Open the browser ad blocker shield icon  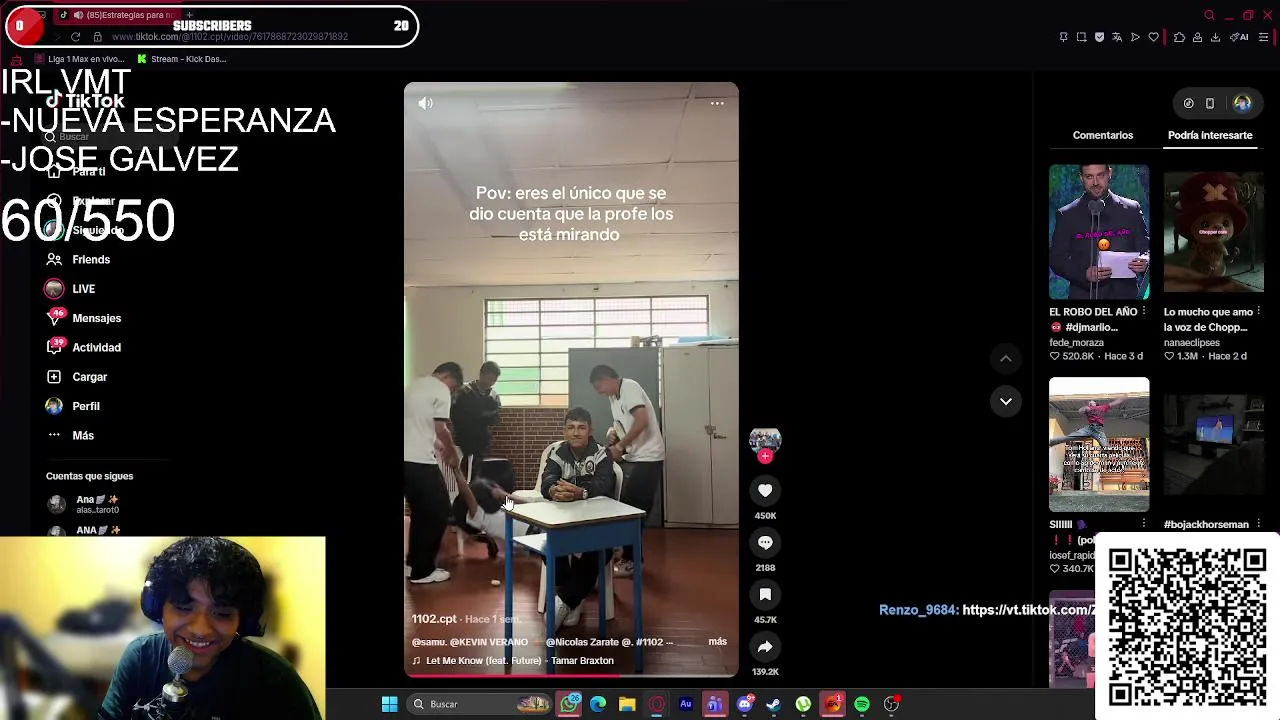point(1099,37)
